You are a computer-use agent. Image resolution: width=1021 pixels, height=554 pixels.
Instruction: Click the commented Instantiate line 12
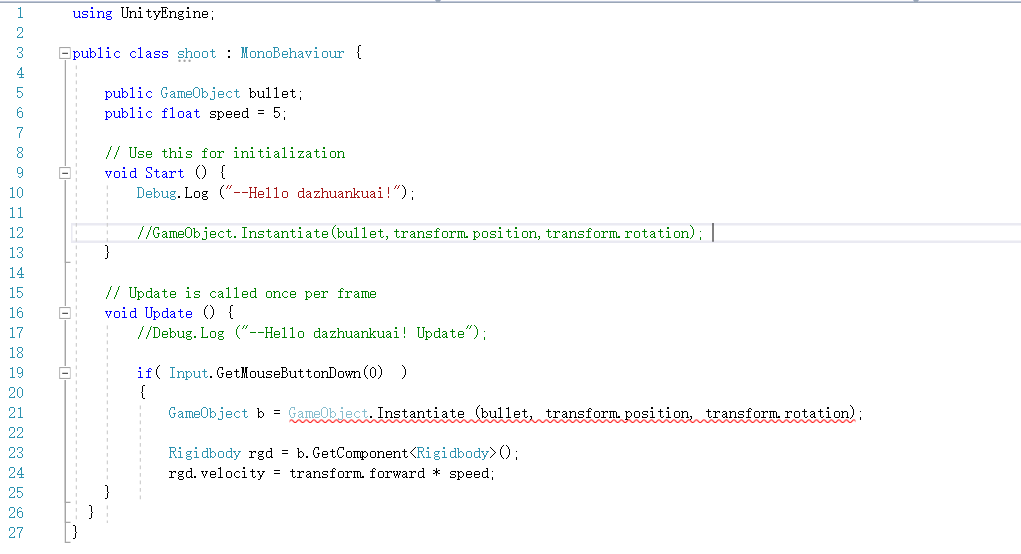pyautogui.click(x=420, y=233)
